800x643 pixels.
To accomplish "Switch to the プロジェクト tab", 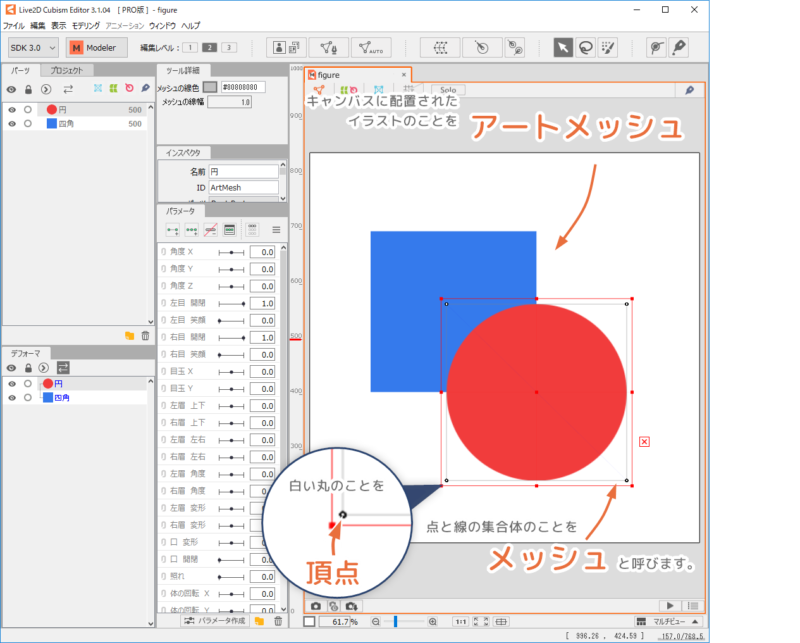I will [x=66, y=70].
